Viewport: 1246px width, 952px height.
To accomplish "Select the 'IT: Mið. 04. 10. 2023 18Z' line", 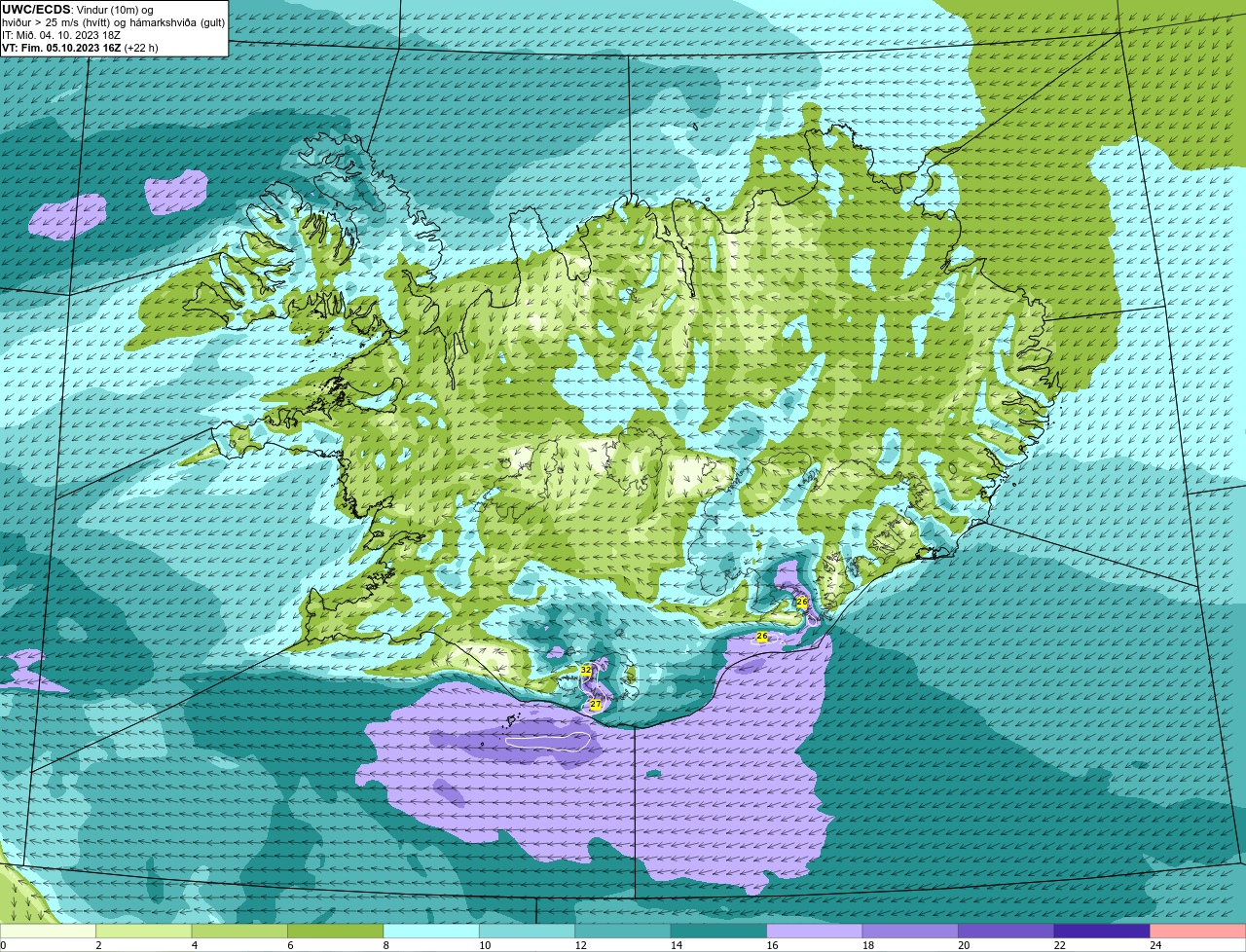I will (61, 35).
